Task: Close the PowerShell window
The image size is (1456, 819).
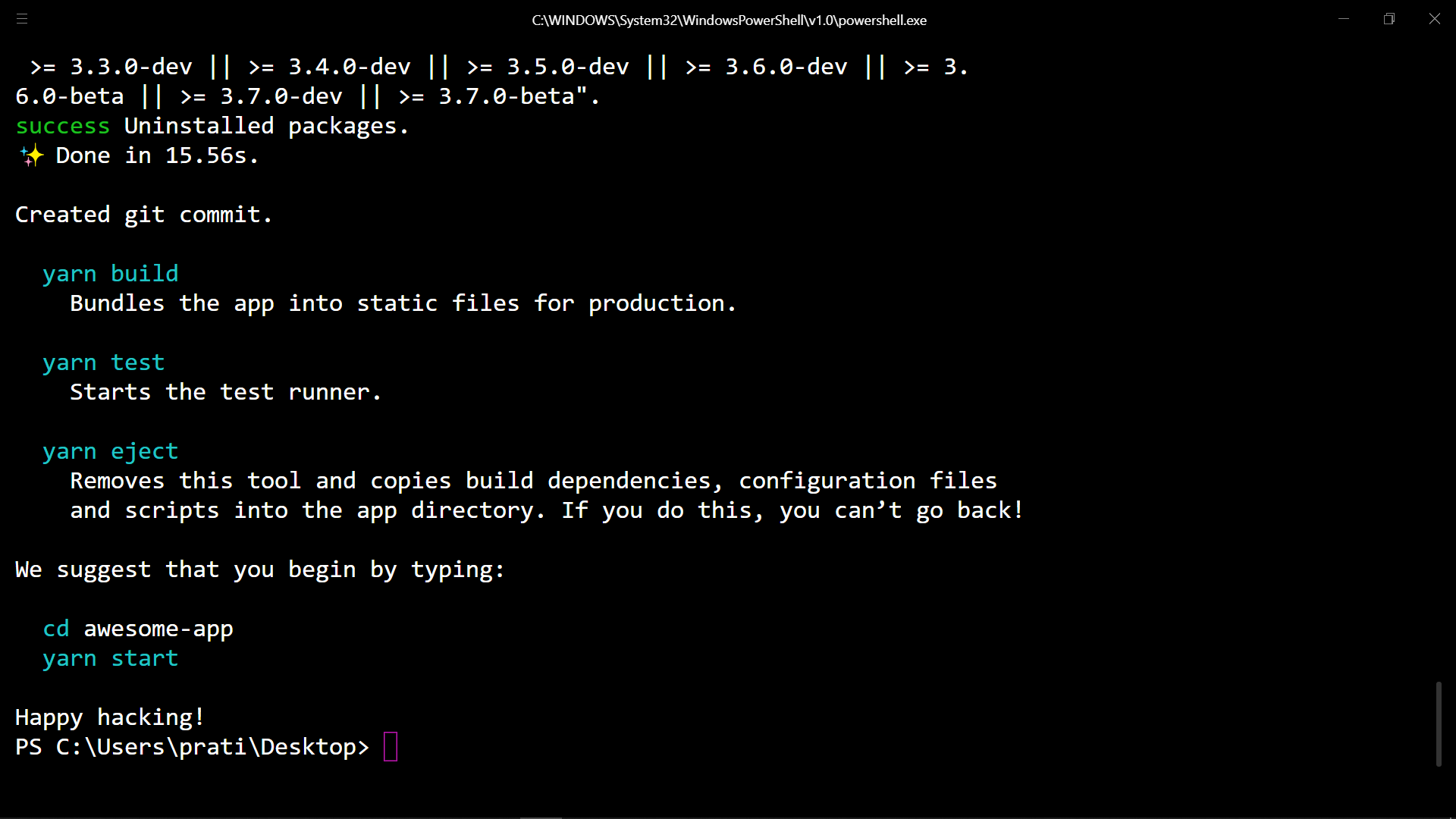Action: [x=1434, y=19]
